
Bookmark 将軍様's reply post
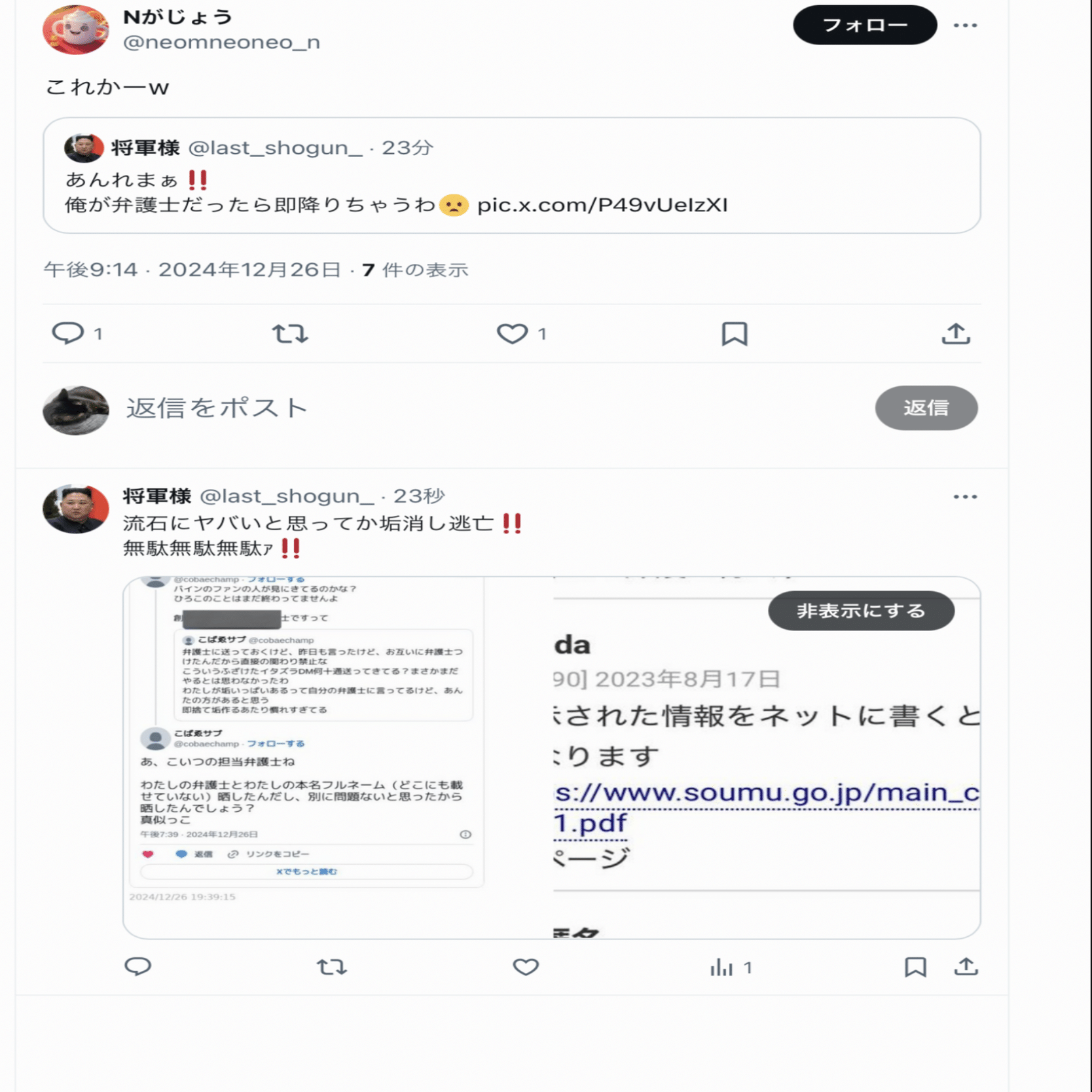[x=915, y=967]
